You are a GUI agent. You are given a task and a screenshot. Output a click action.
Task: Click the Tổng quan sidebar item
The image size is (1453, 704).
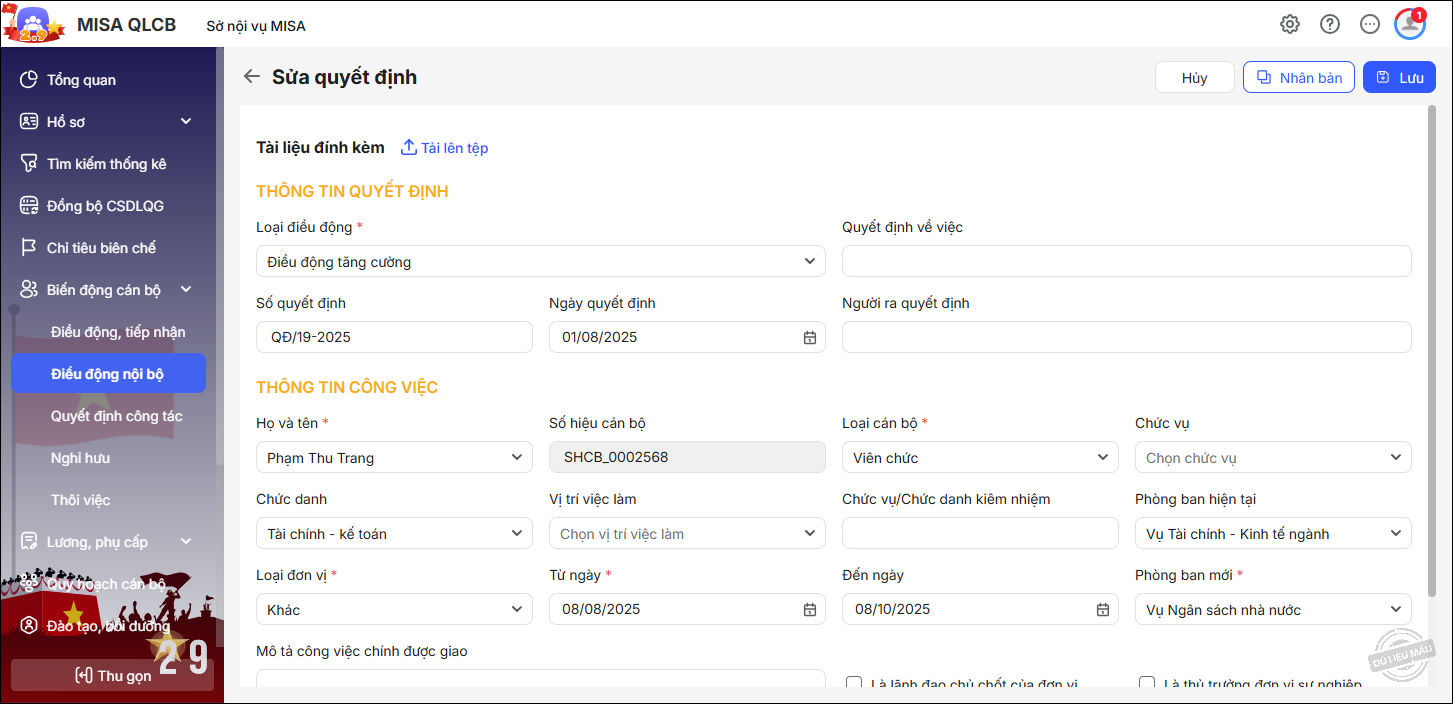point(81,80)
